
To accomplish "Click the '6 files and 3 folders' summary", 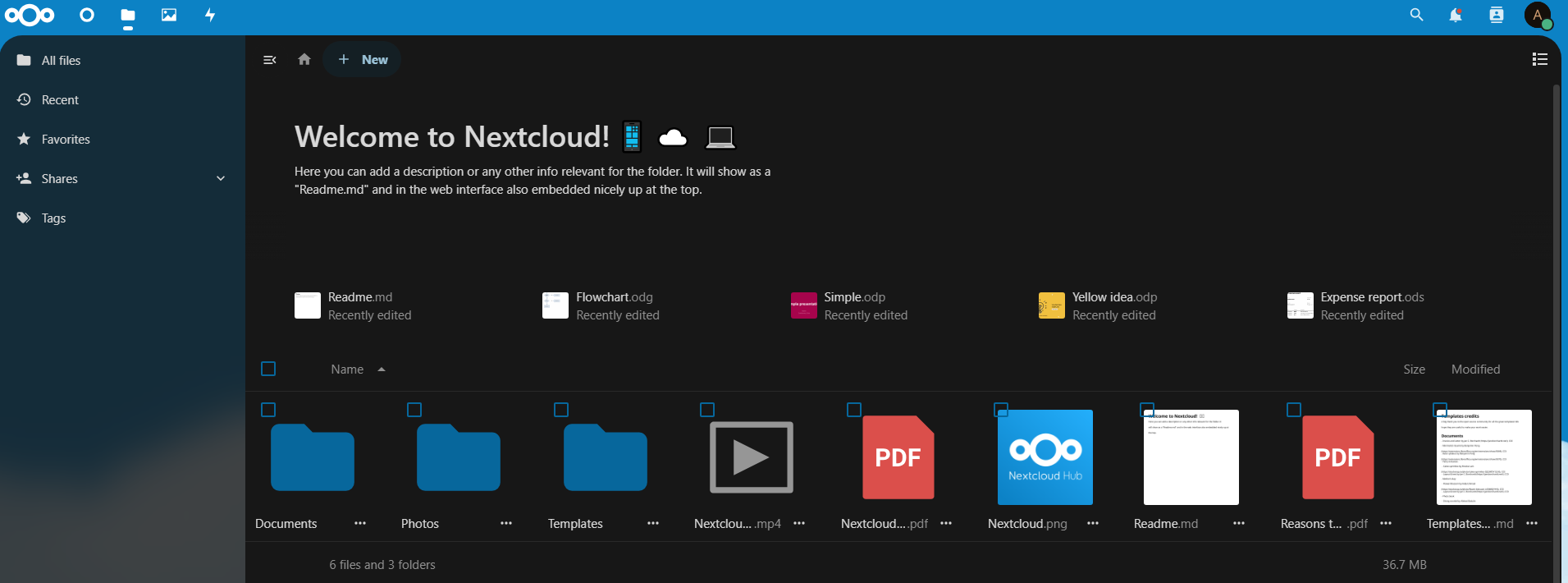I will tap(382, 565).
